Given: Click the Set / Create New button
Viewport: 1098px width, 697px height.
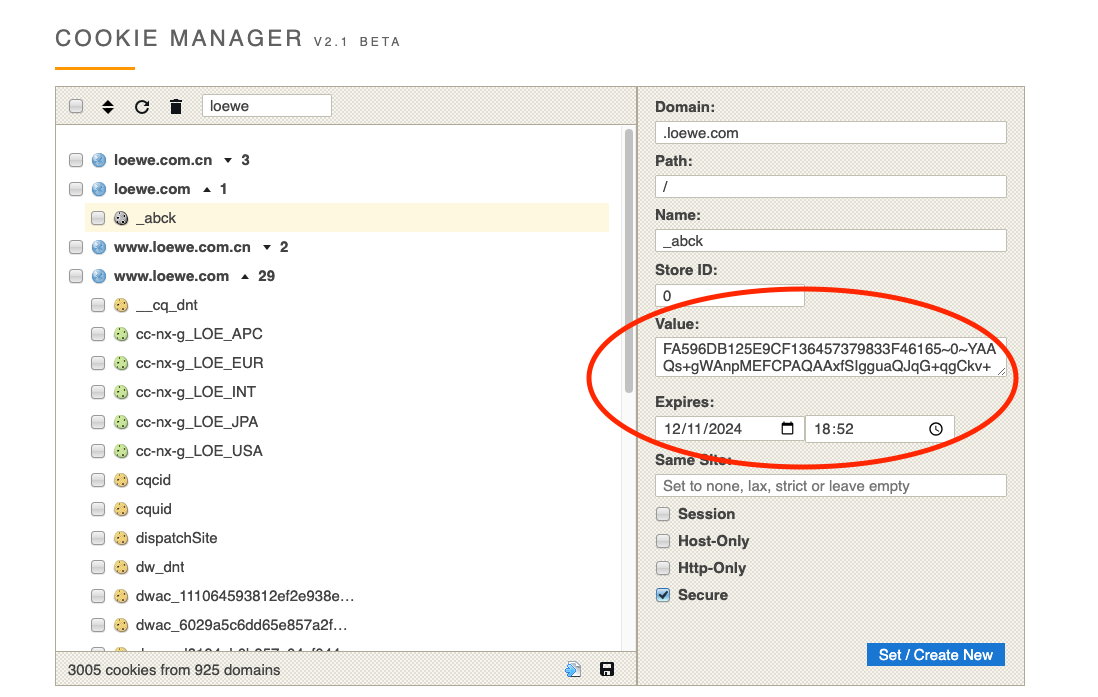Looking at the screenshot, I should click(x=936, y=654).
